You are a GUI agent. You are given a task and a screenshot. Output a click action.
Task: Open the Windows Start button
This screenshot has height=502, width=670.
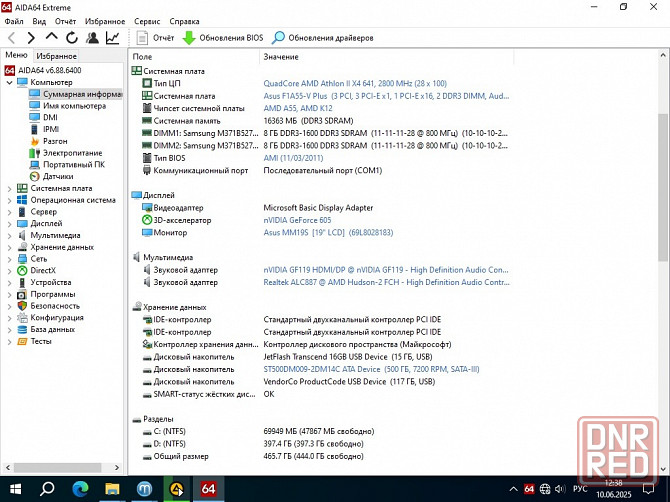click(x=15, y=489)
